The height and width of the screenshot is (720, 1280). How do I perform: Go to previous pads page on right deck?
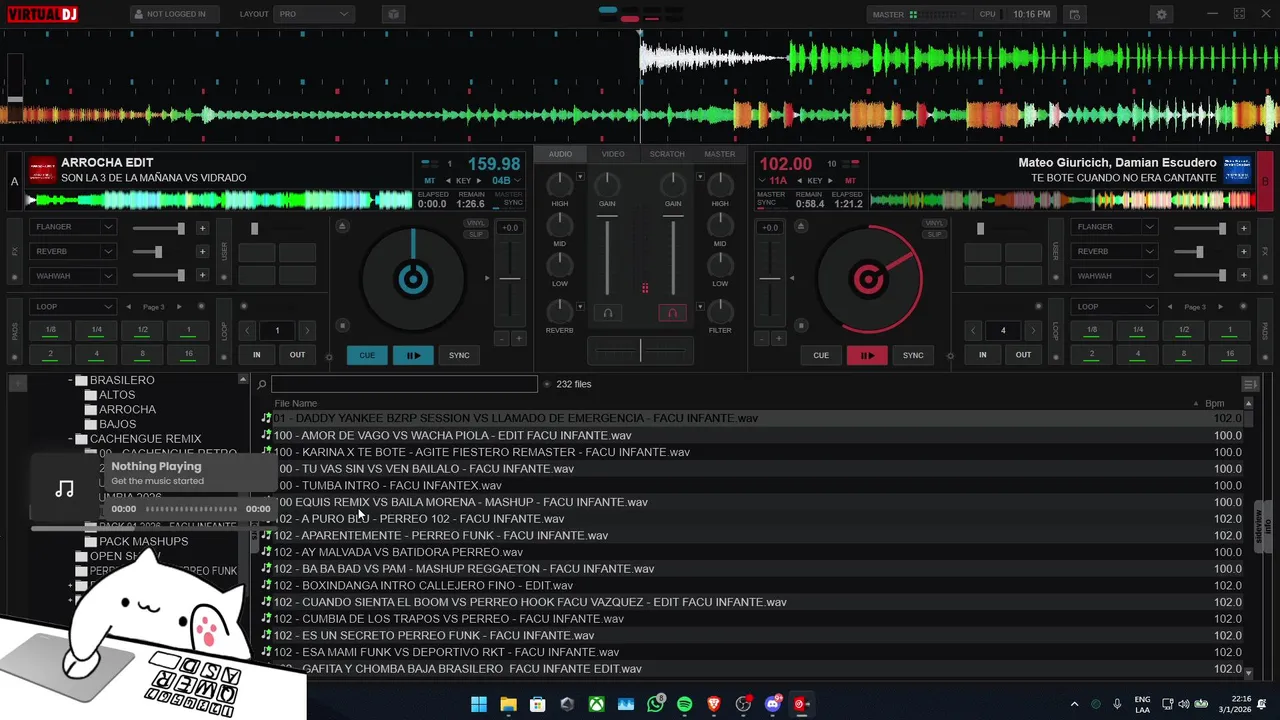tap(1170, 307)
